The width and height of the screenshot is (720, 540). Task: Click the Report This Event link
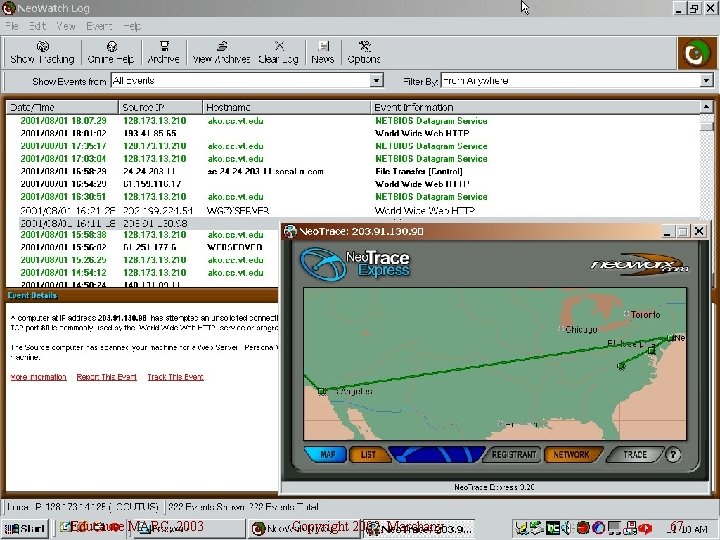tap(107, 377)
